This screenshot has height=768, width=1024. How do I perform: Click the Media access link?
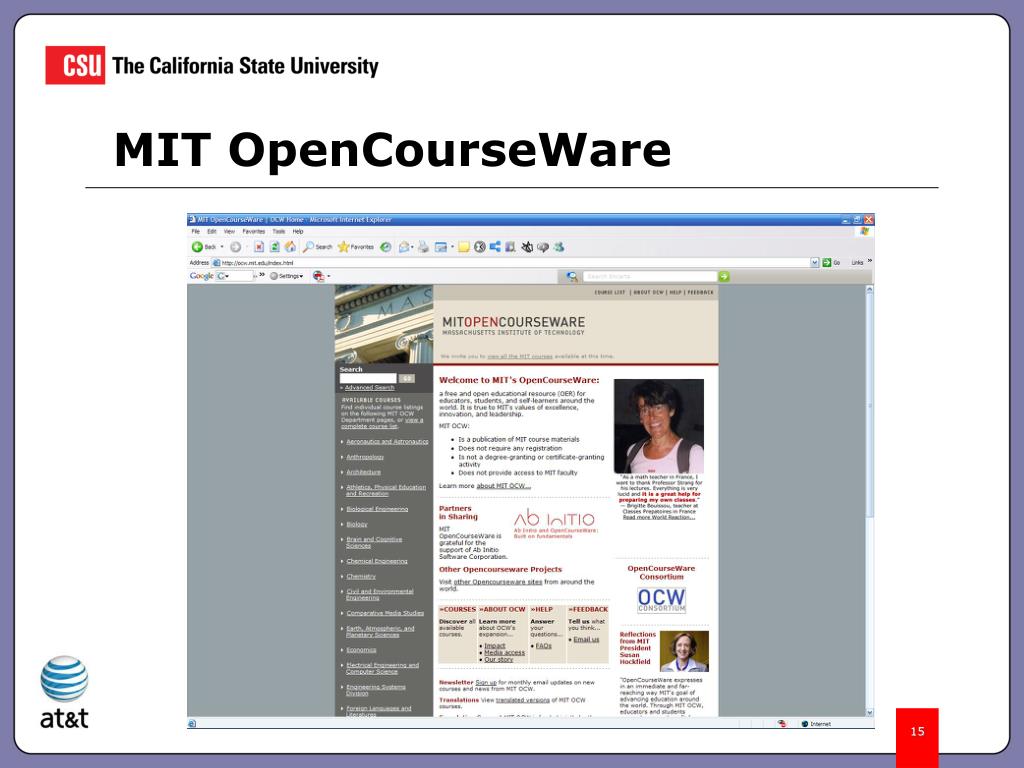[x=504, y=652]
